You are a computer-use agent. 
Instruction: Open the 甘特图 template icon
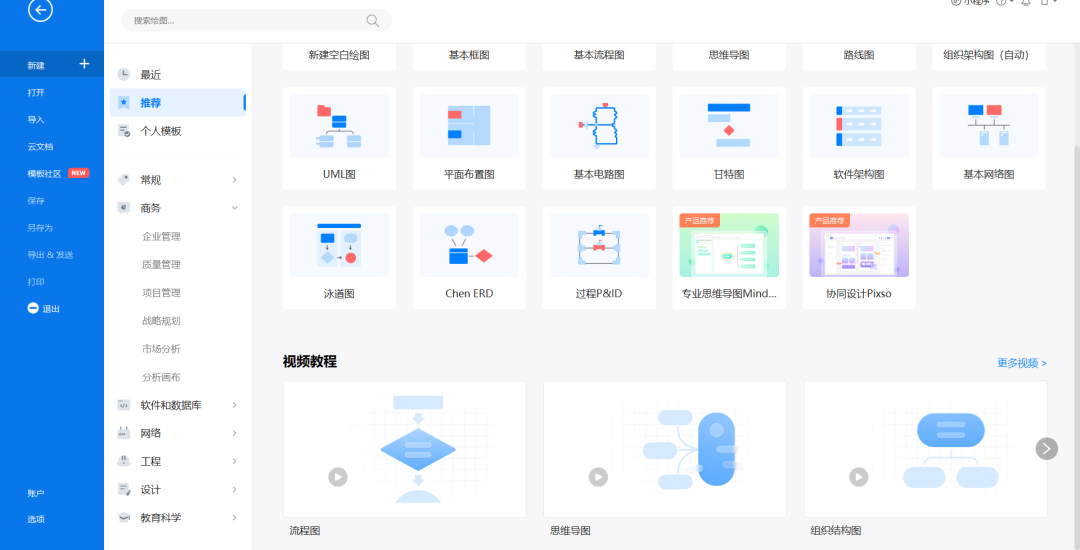pos(729,126)
